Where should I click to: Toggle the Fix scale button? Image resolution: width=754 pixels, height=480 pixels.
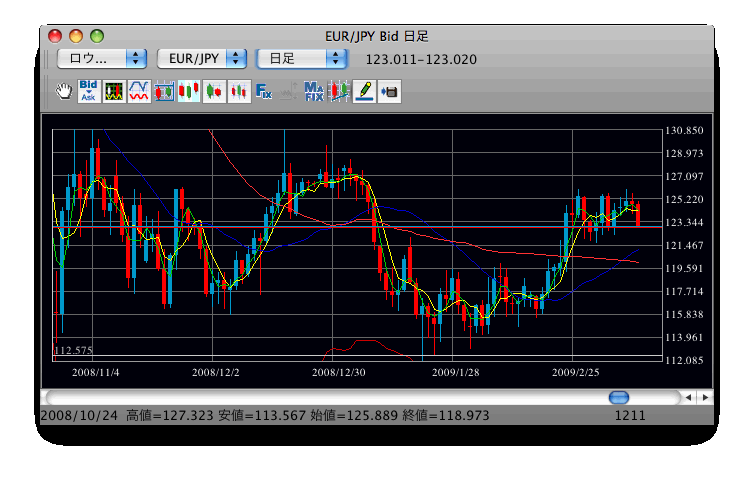(x=264, y=91)
